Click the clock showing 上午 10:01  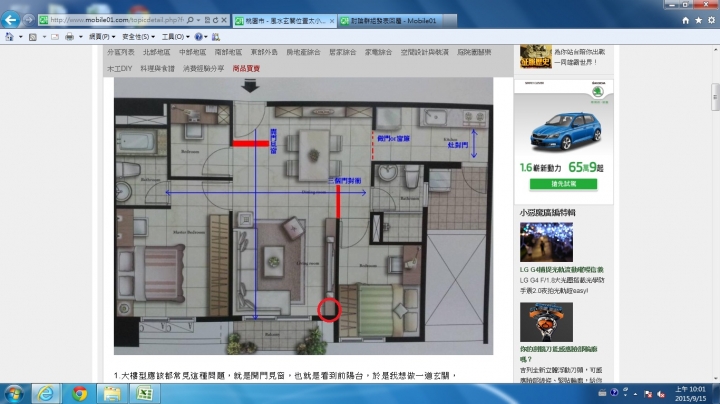tap(690, 389)
